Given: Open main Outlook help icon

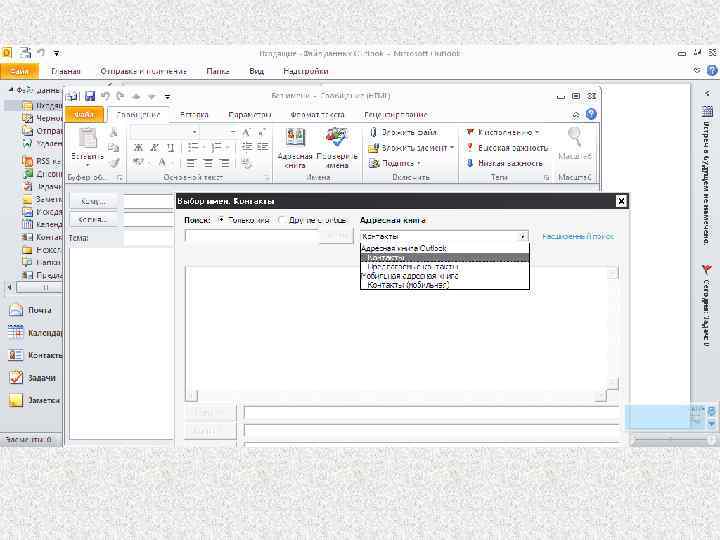Looking at the screenshot, I should (712, 71).
